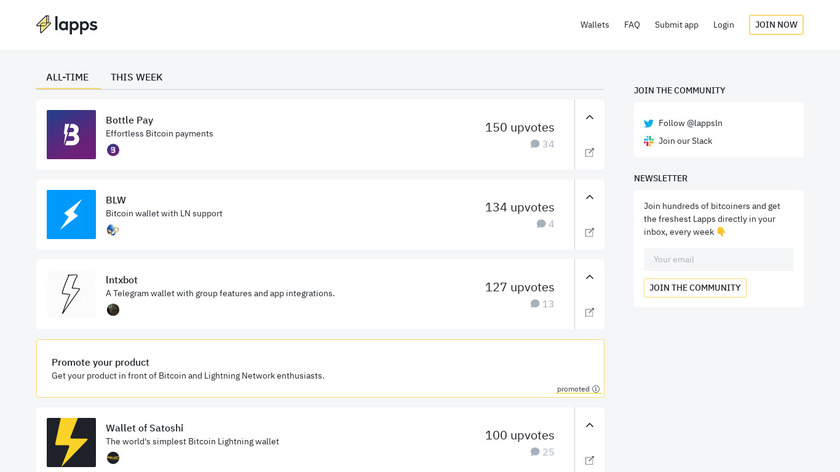Switch to the THIS WEEK tab
This screenshot has width=840, height=472.
[137, 77]
